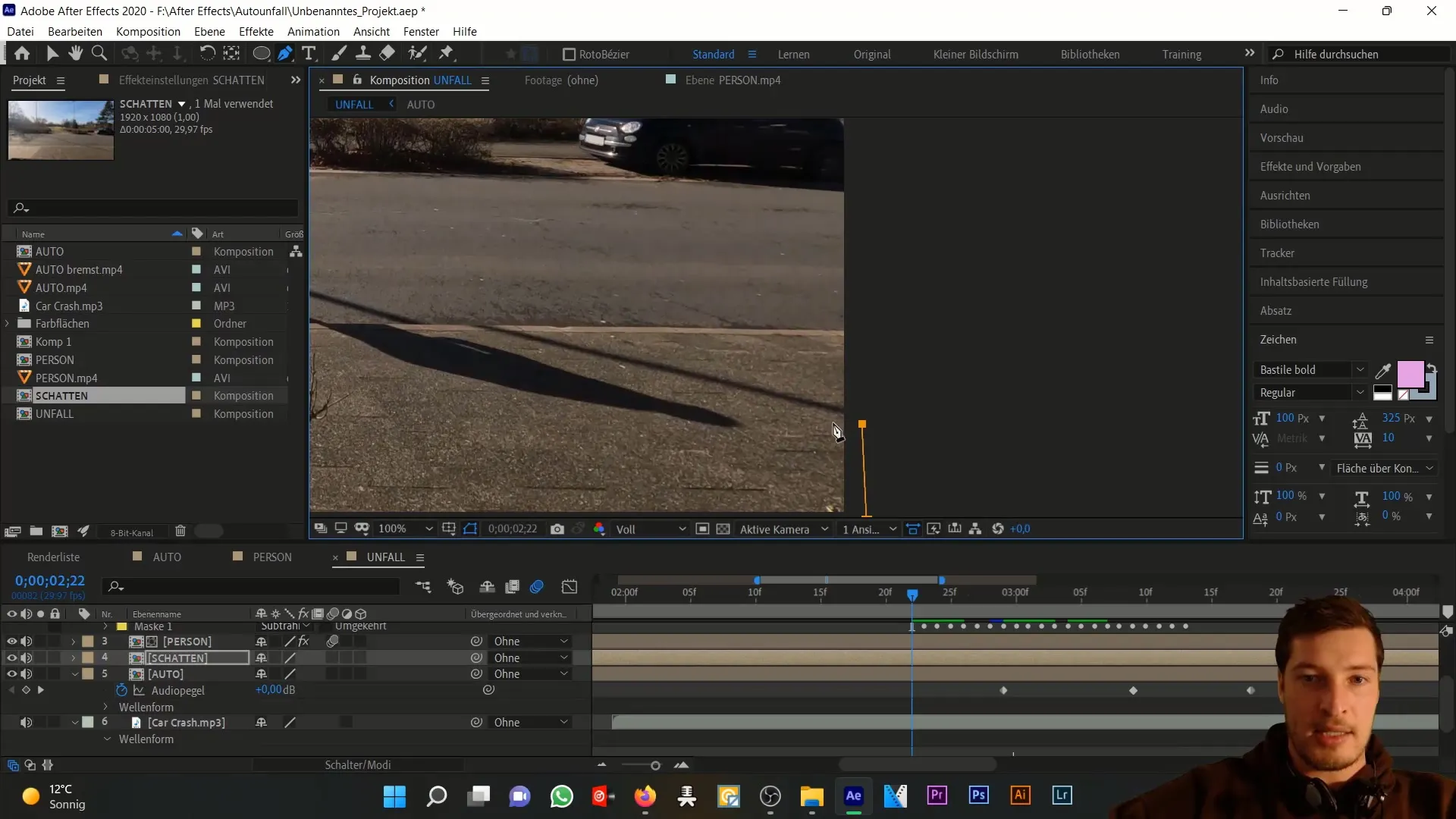Mute audio of SCHATTEN layer

click(x=27, y=658)
